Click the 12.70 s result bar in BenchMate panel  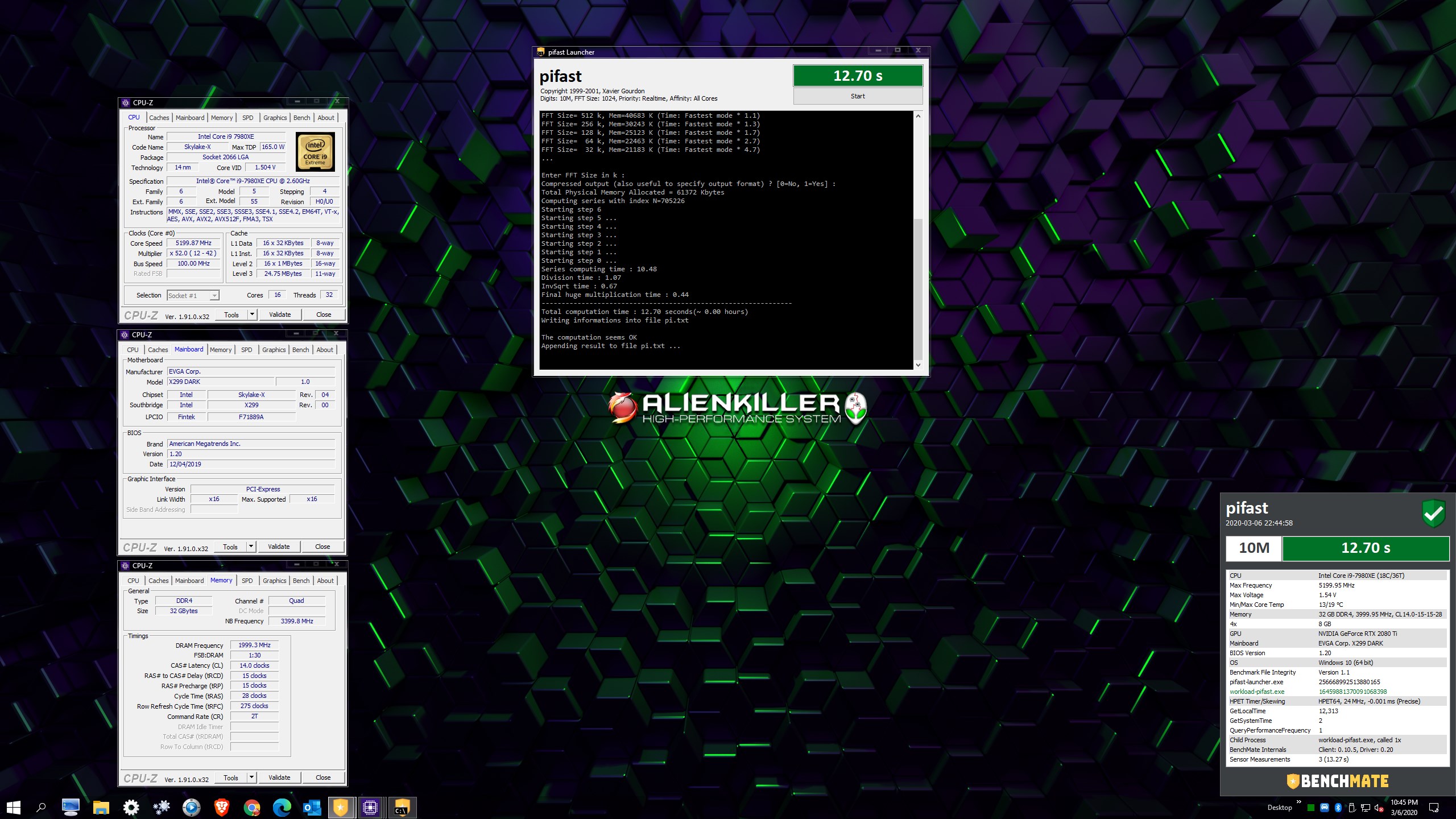[x=1365, y=548]
